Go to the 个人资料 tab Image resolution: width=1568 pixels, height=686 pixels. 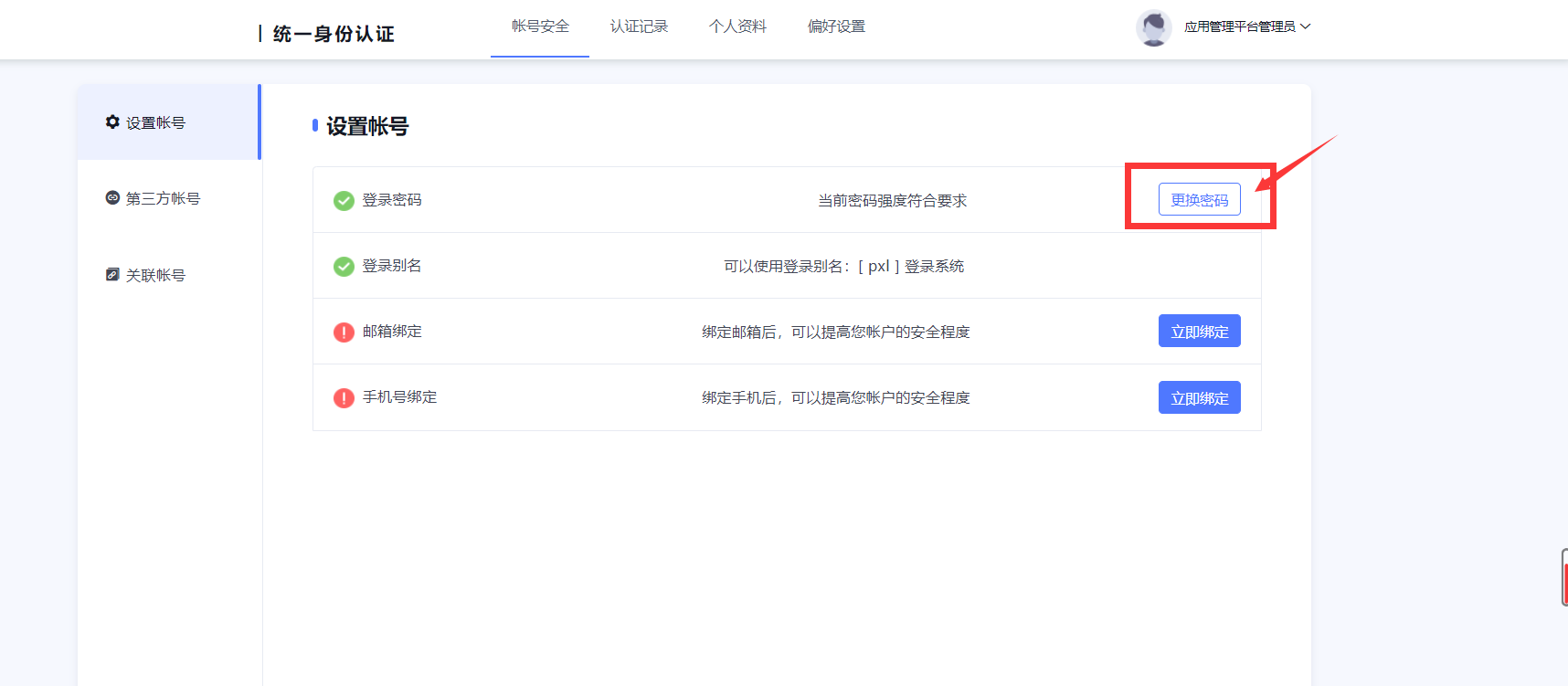[x=737, y=26]
